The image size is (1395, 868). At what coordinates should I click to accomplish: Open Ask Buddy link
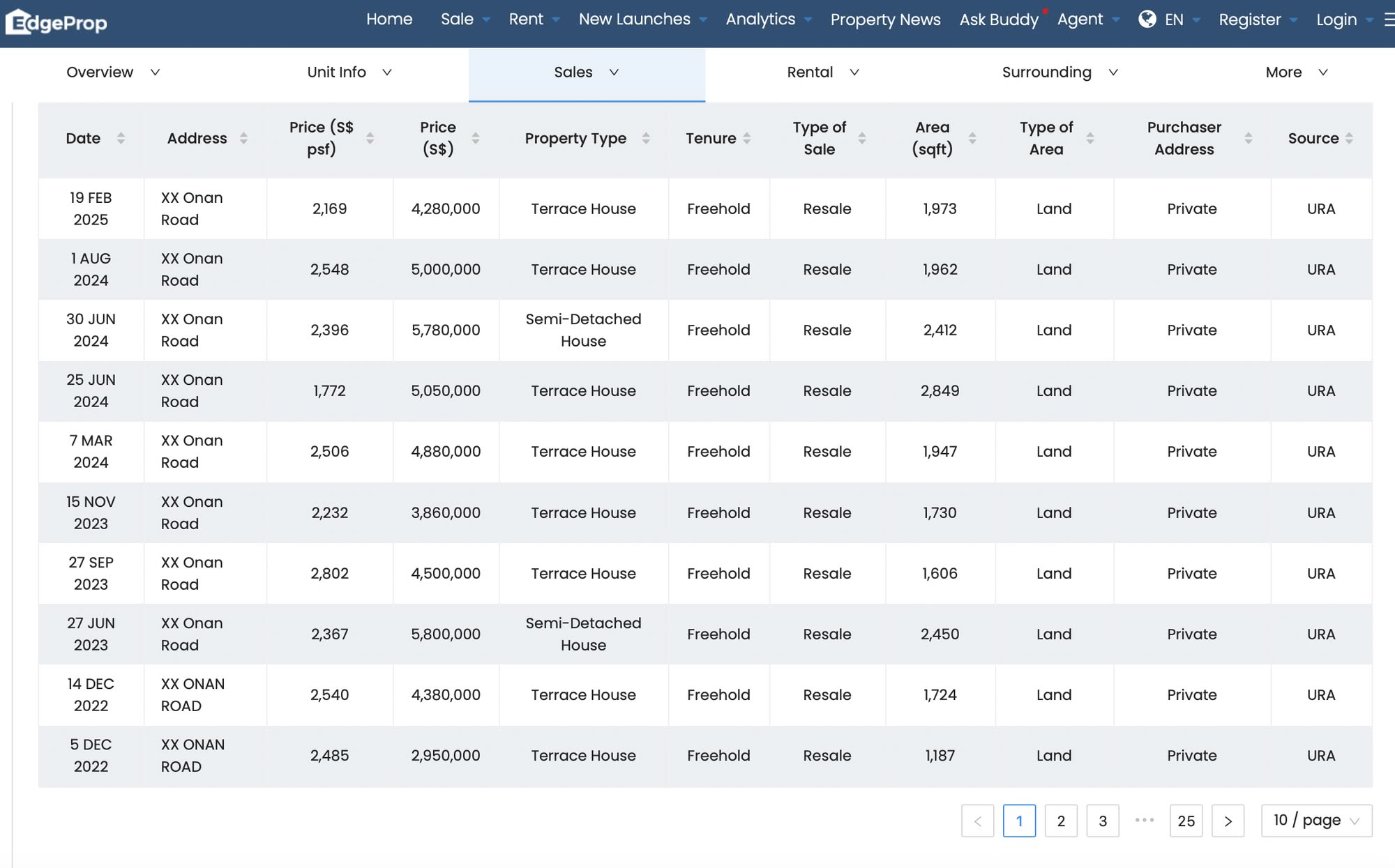(x=999, y=20)
